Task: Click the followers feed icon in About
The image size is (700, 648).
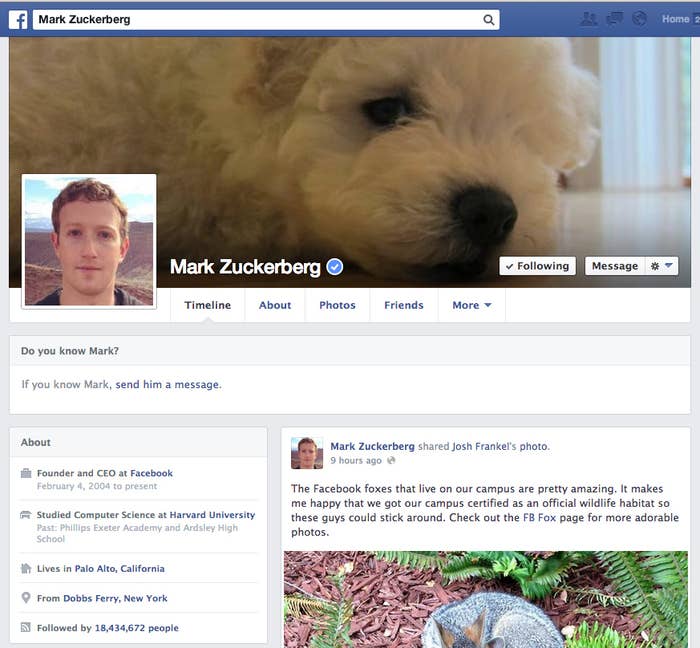Action: click(26, 627)
